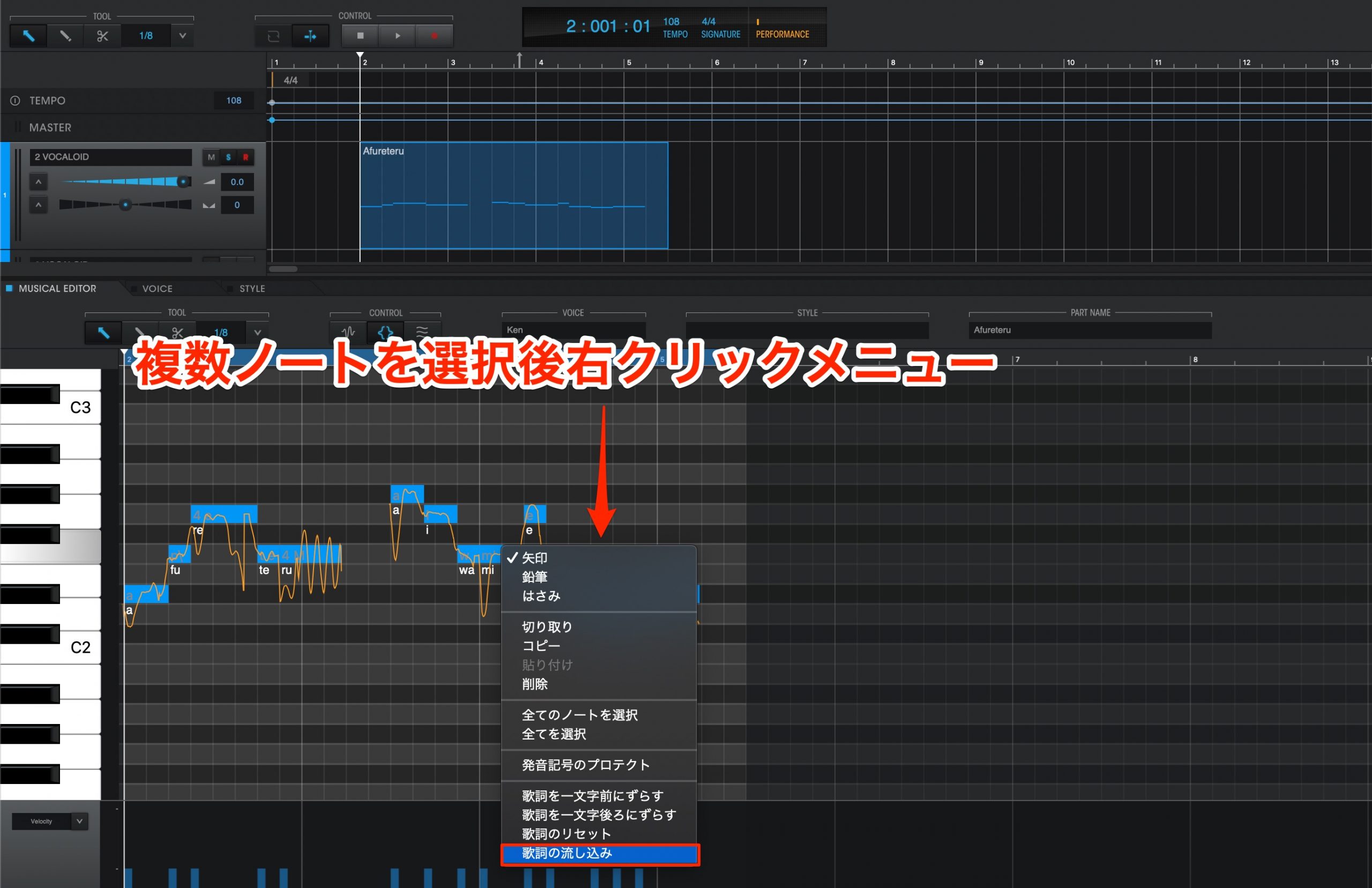Select the pencil tool in top toolbar
This screenshot has width=1372, height=888.
(65, 36)
